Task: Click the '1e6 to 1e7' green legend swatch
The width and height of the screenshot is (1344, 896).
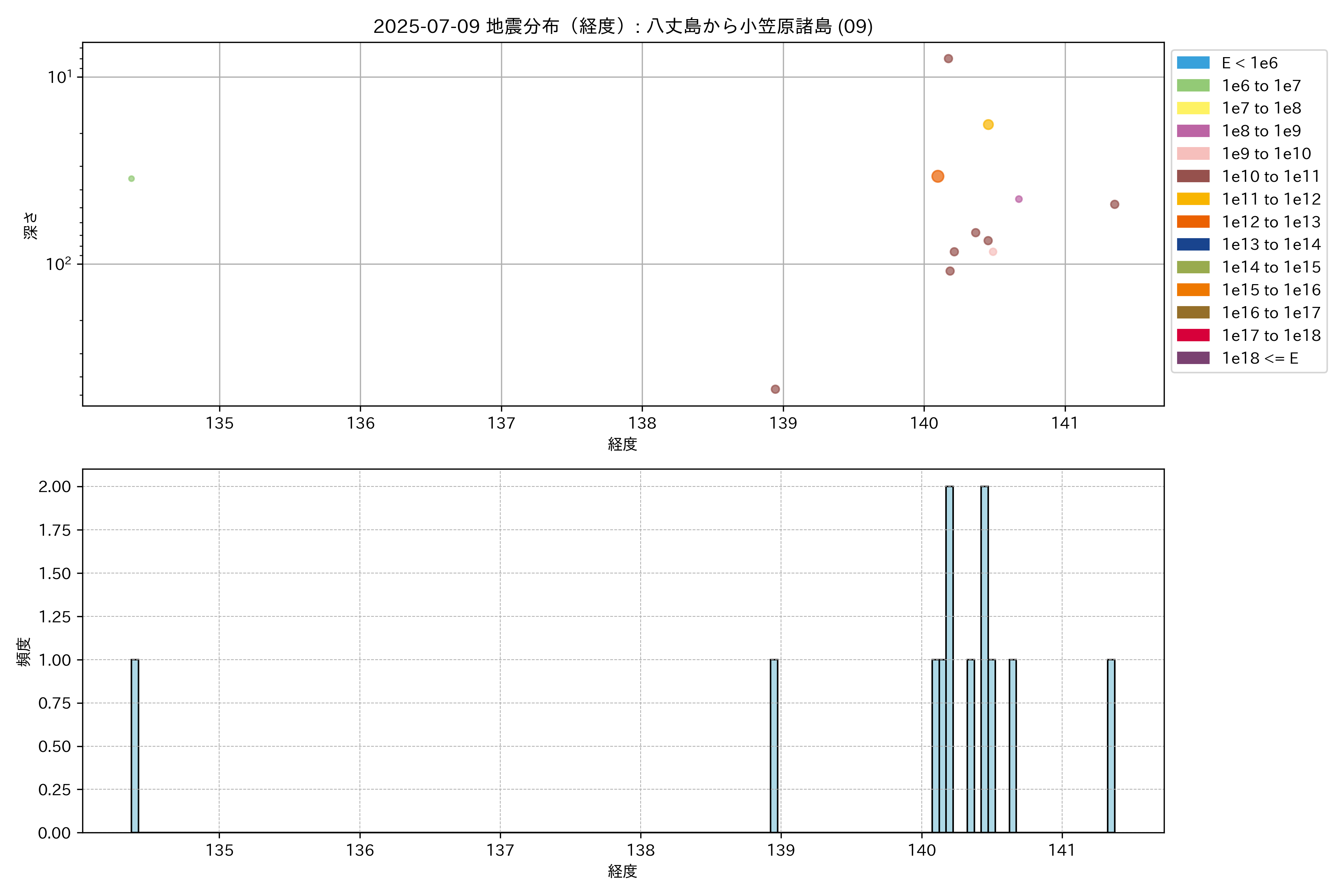Action: (x=1192, y=86)
